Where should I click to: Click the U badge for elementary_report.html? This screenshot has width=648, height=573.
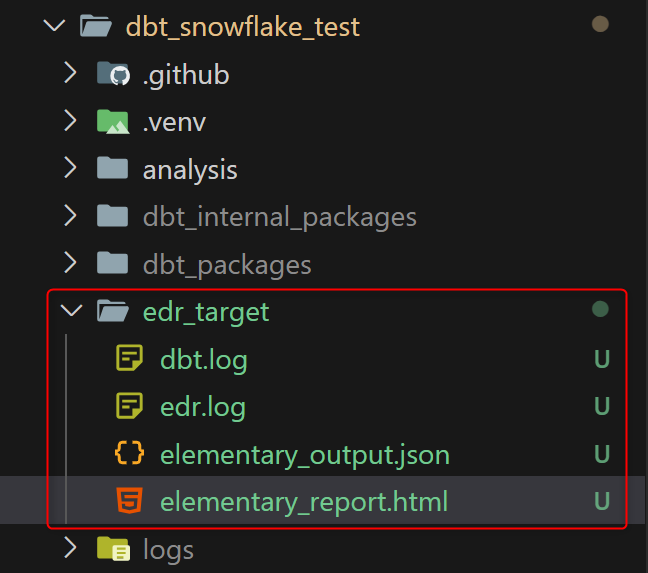(x=602, y=501)
